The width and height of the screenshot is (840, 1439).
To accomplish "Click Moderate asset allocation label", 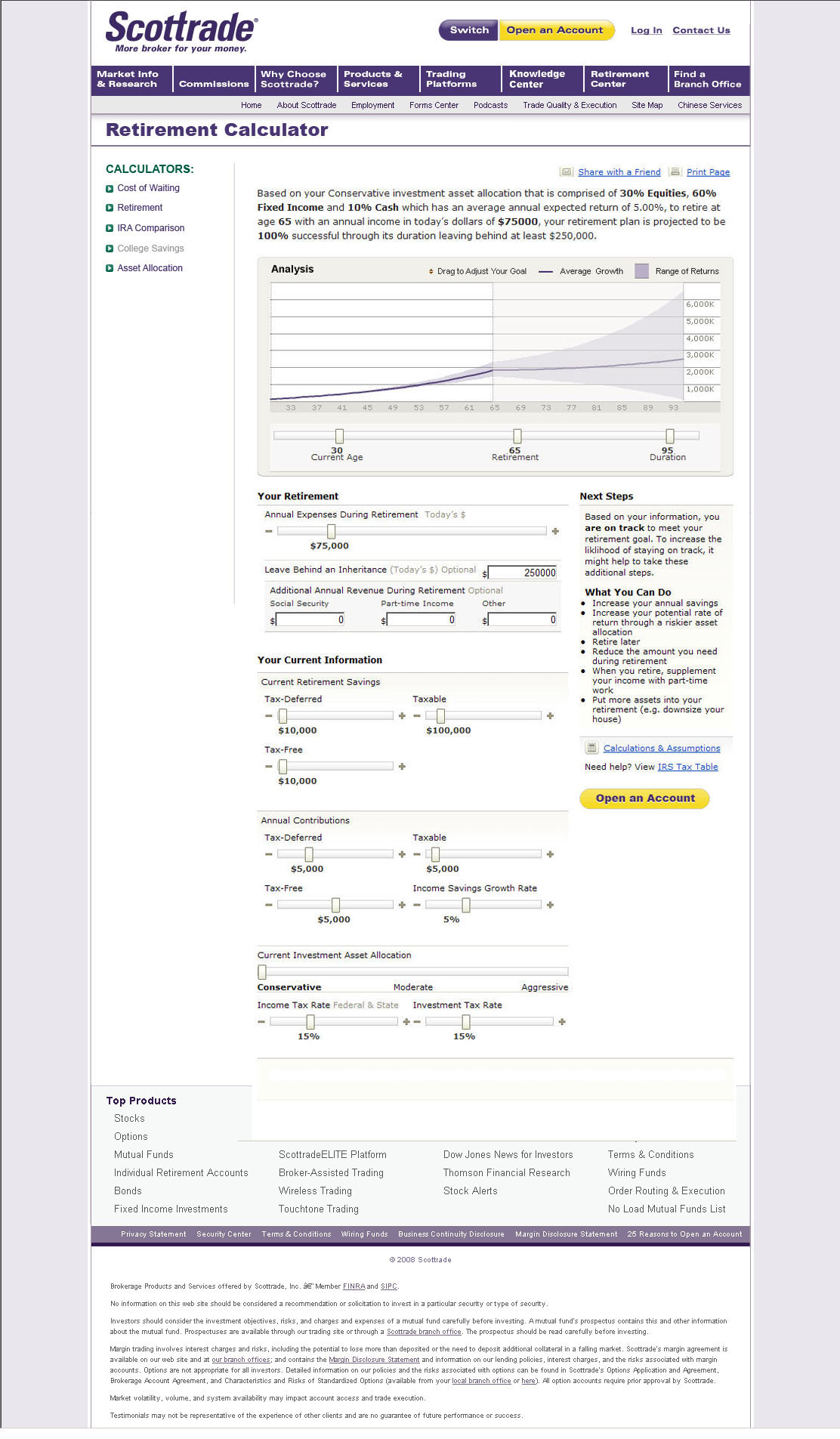I will 413,987.
